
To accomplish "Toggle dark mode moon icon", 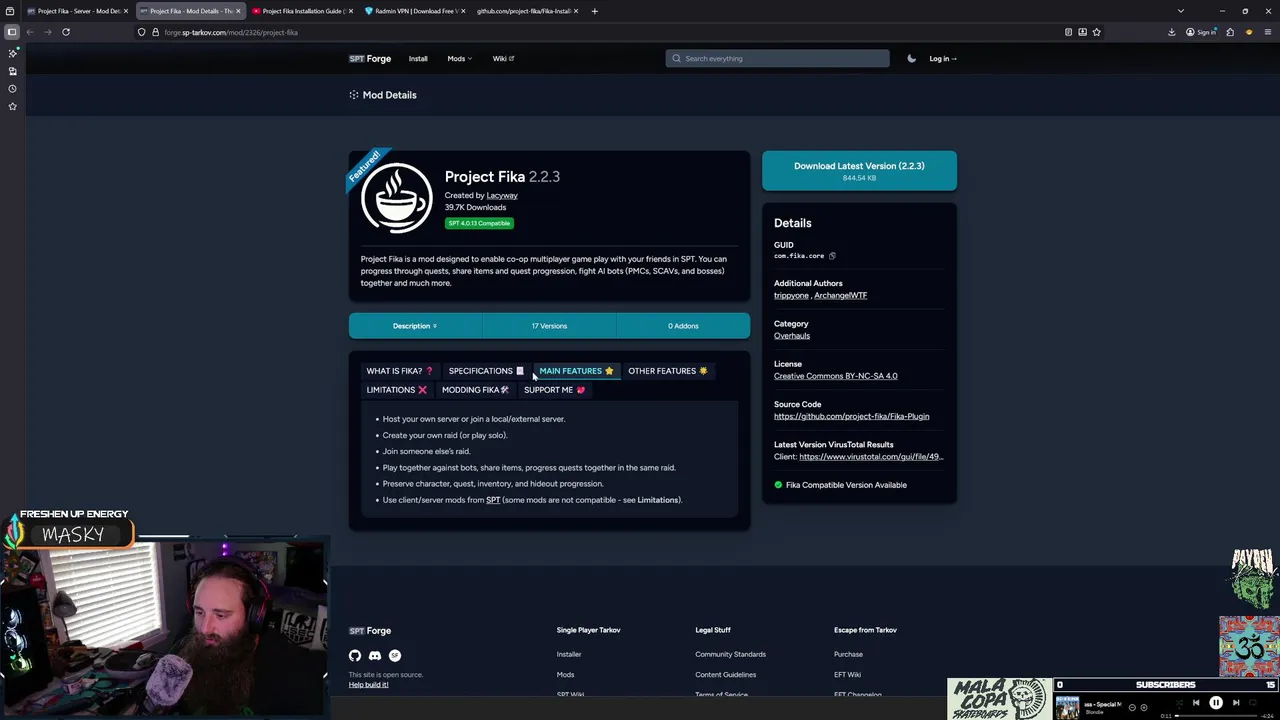I will tap(911, 58).
